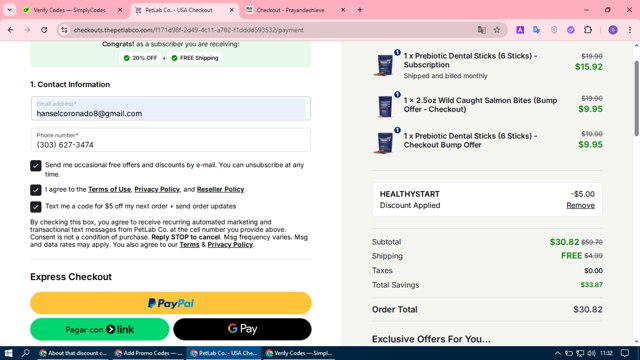Open the Google Translate extension icon
The width and height of the screenshot is (640, 360).
coord(537,30)
